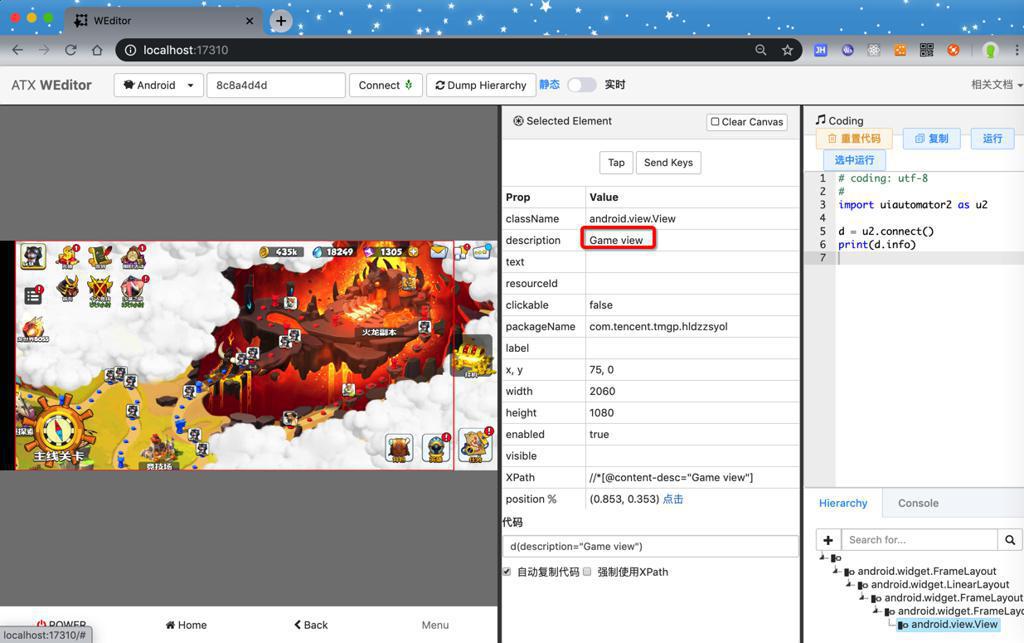The width and height of the screenshot is (1024, 643).
Task: Switch to the Console tab
Action: pos(918,503)
